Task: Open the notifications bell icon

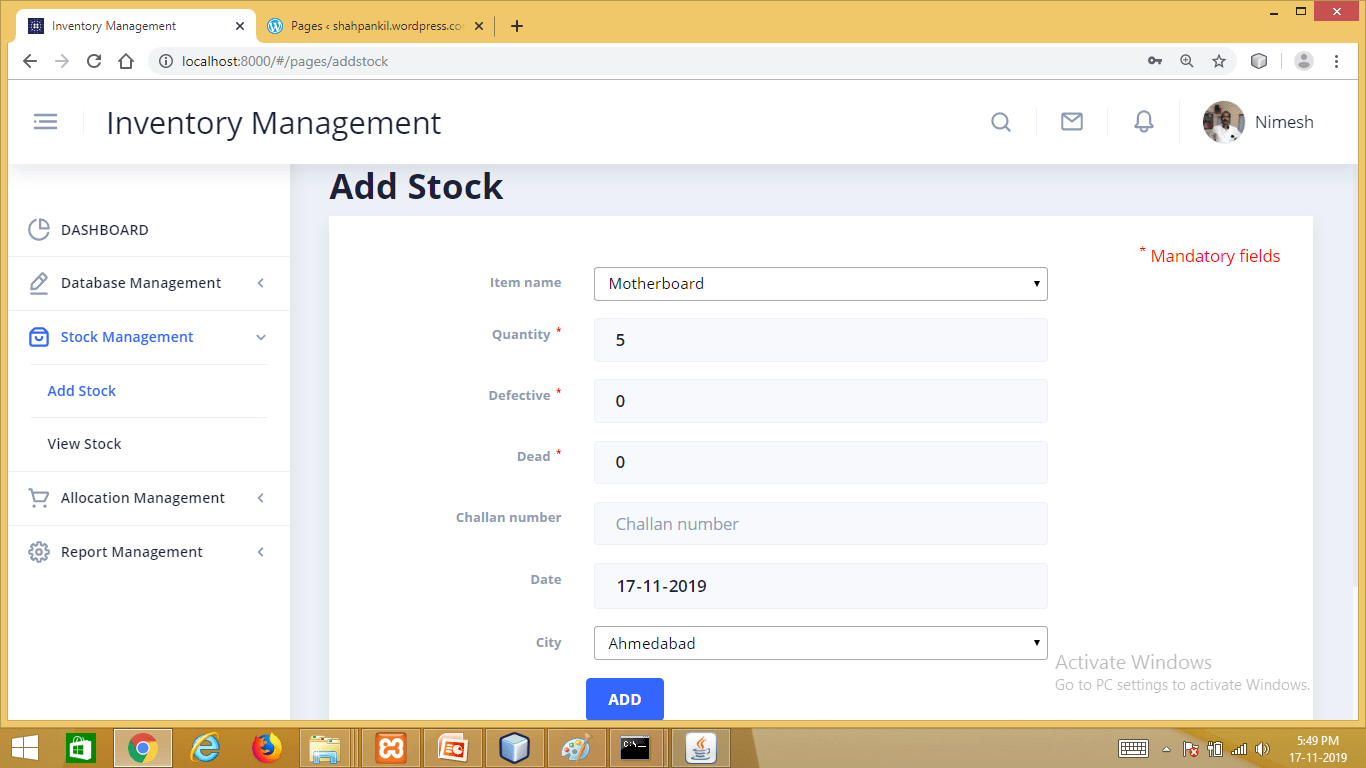Action: (x=1143, y=121)
